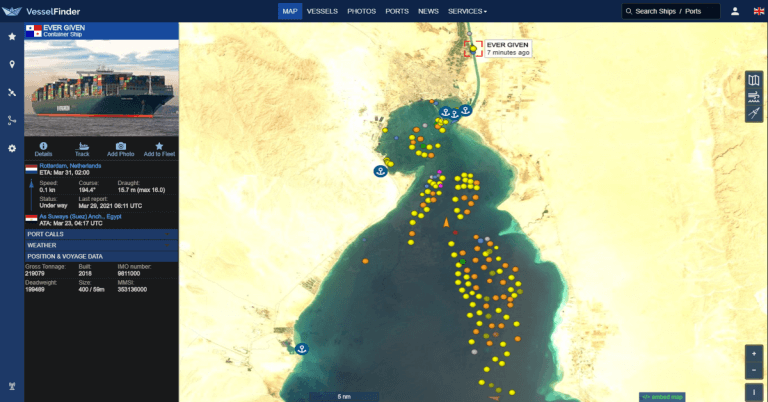Screen dimensions: 768x402
Task: Open the location pin panel in the sidebar
Action: tap(12, 64)
